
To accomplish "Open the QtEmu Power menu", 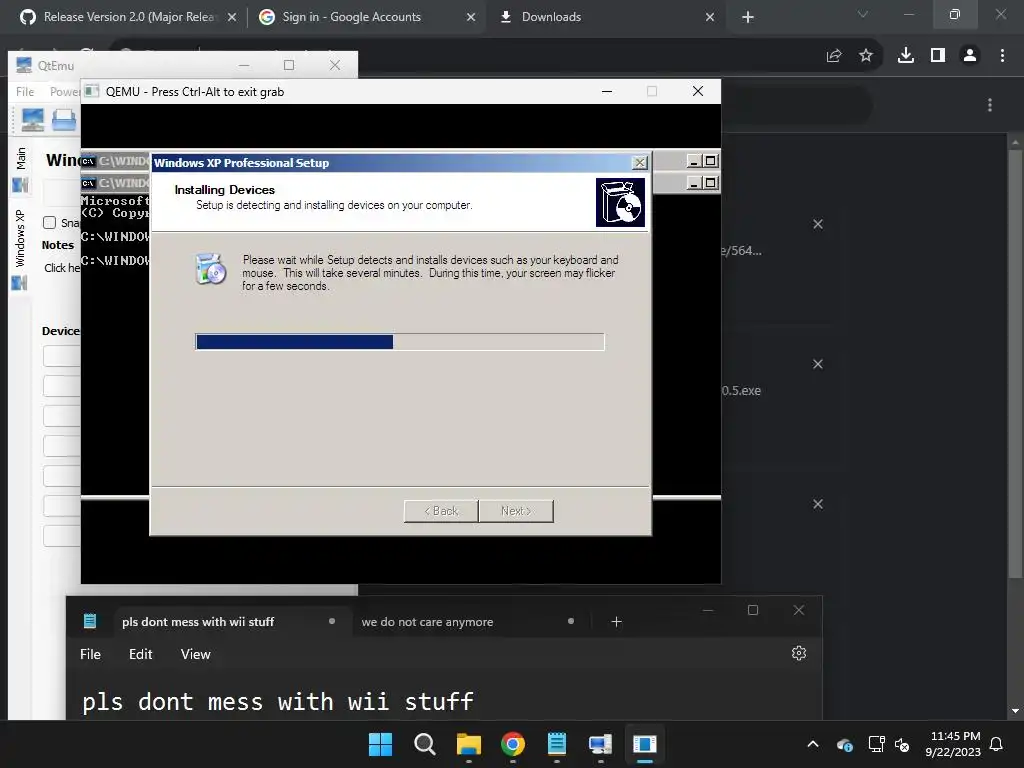I will (65, 92).
